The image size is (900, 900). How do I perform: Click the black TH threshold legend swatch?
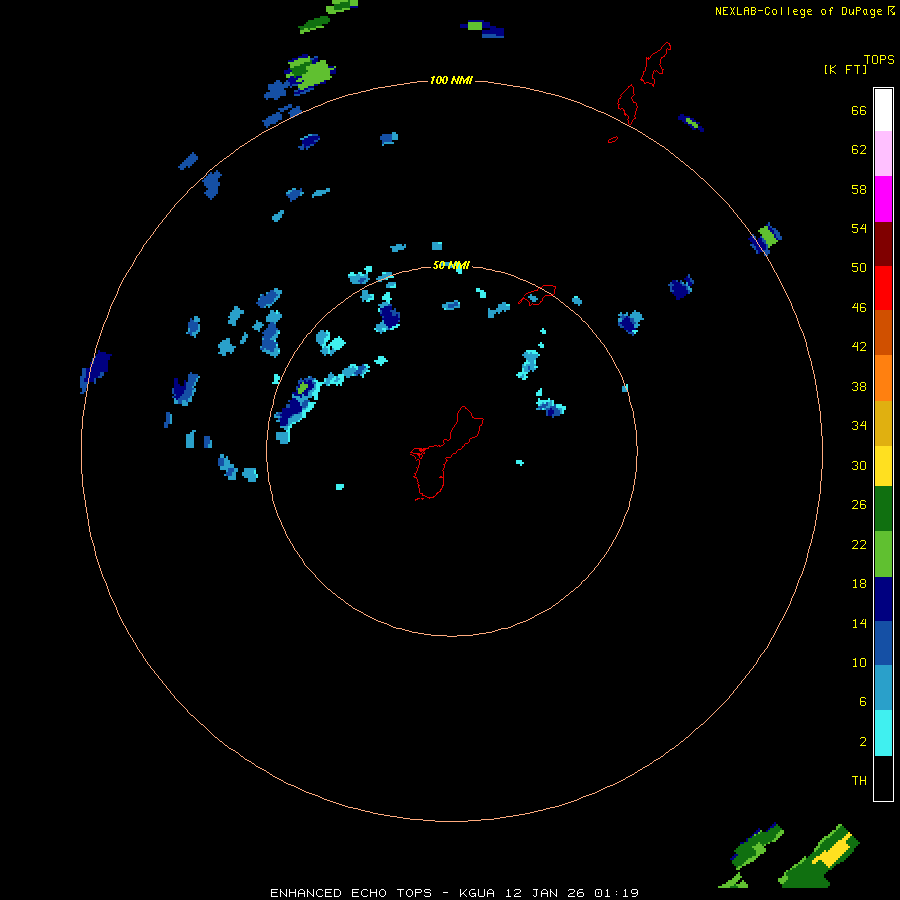coord(883,778)
